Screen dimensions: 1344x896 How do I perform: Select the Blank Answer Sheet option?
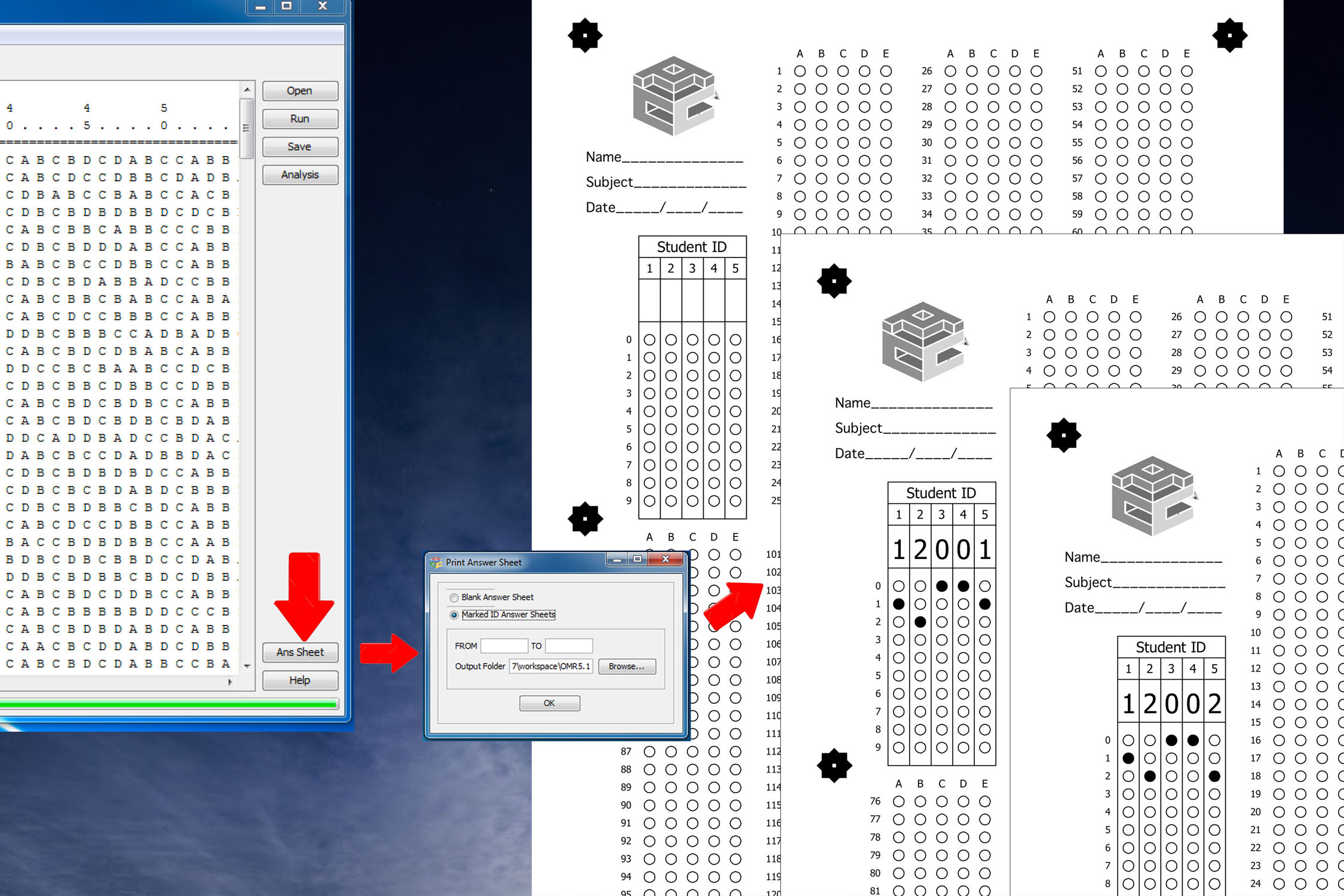coord(455,597)
